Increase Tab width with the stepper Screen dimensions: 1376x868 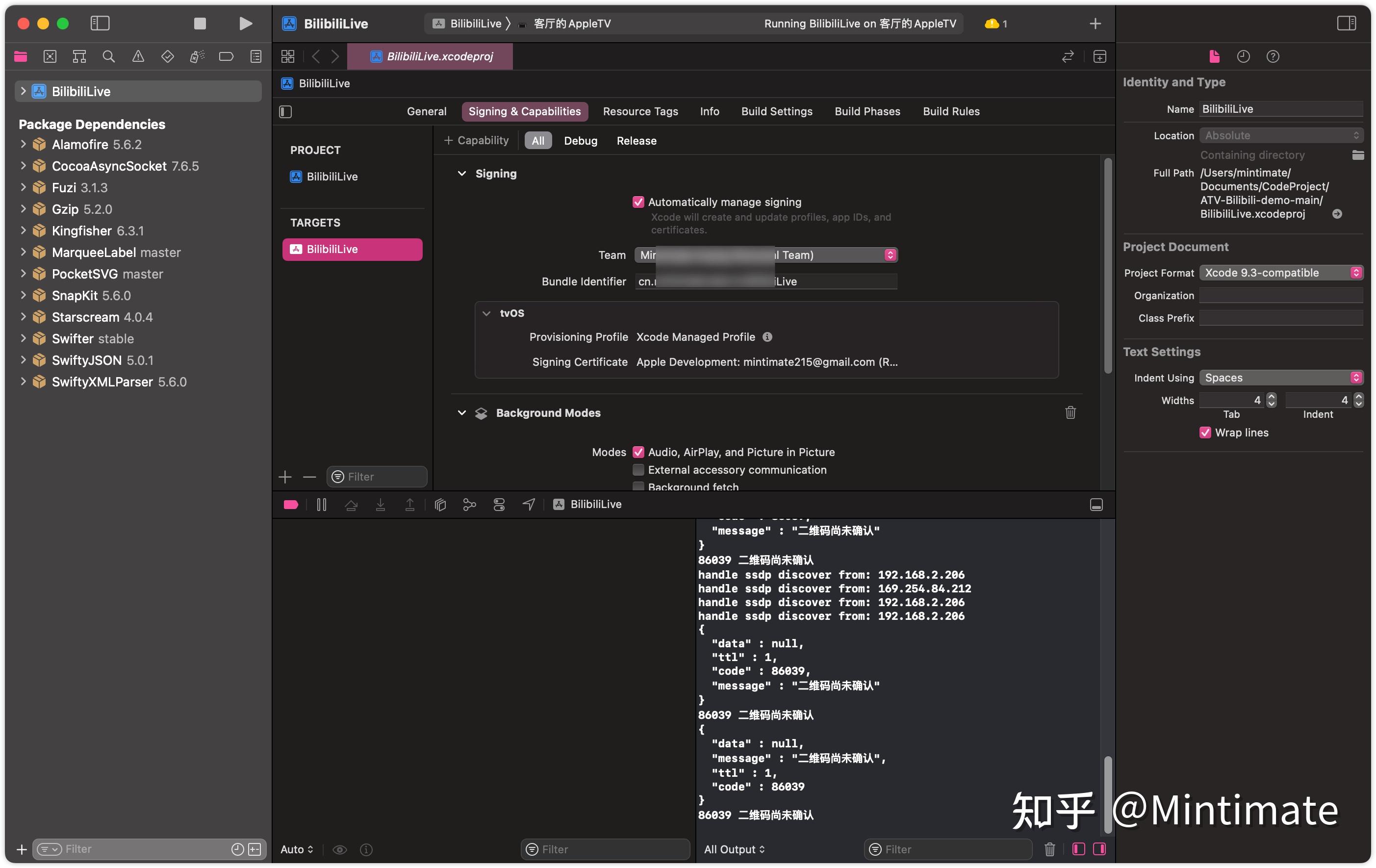pyautogui.click(x=1271, y=397)
